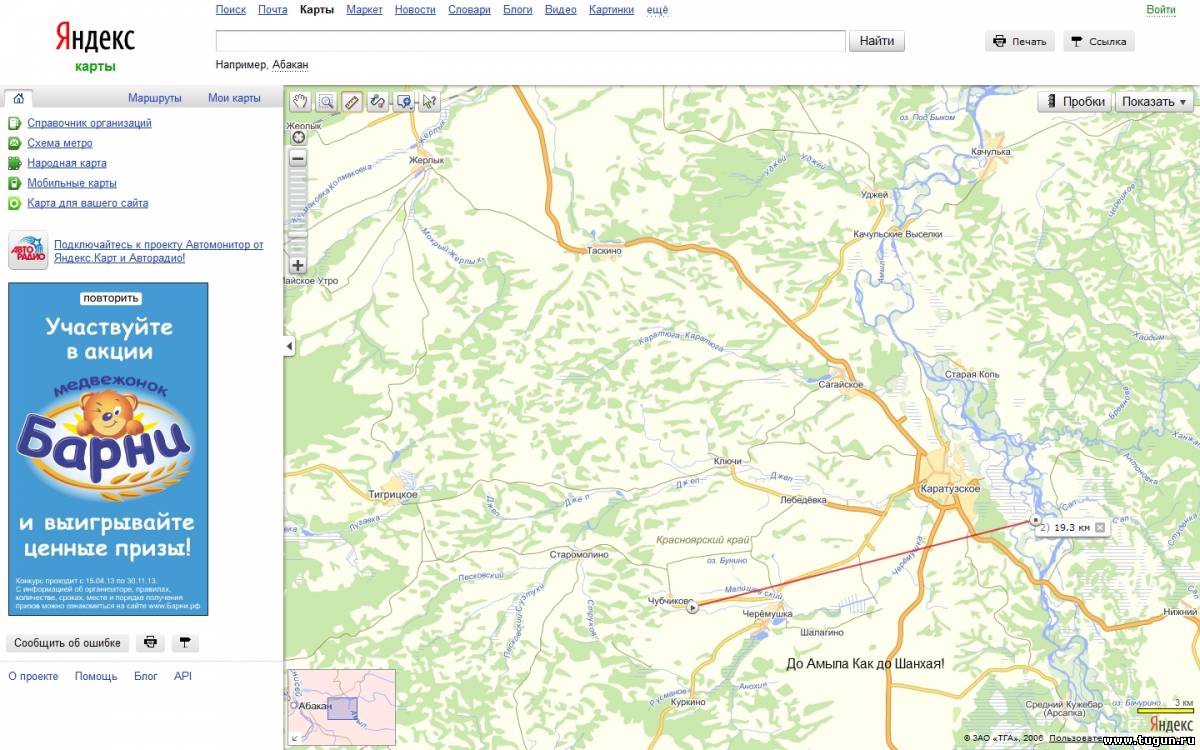
Task: Click the Барни advertisement banner
Action: [108, 448]
